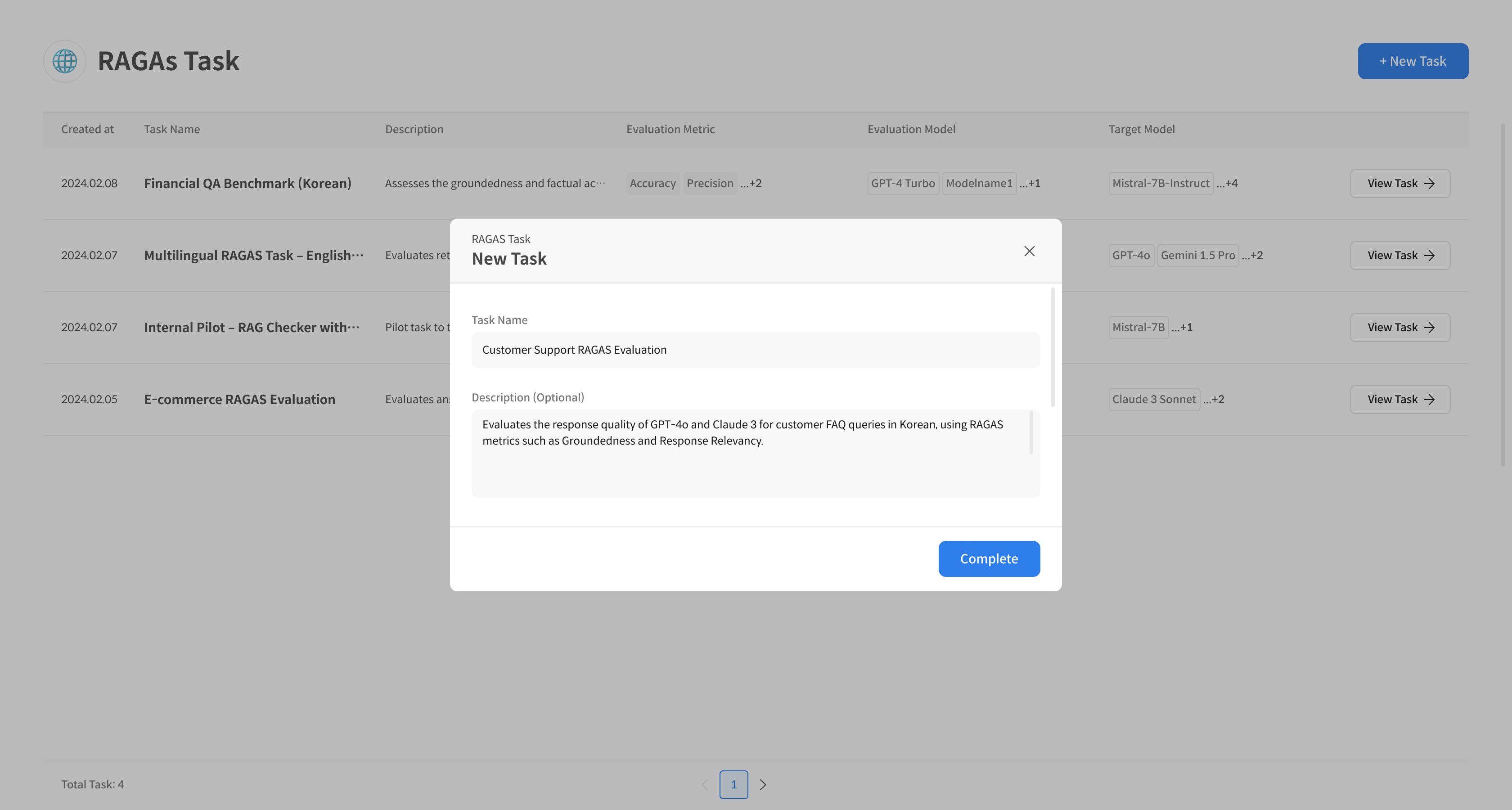1512x810 pixels.
Task: Click the globe icon beside RAGAs Task
Action: coord(64,61)
